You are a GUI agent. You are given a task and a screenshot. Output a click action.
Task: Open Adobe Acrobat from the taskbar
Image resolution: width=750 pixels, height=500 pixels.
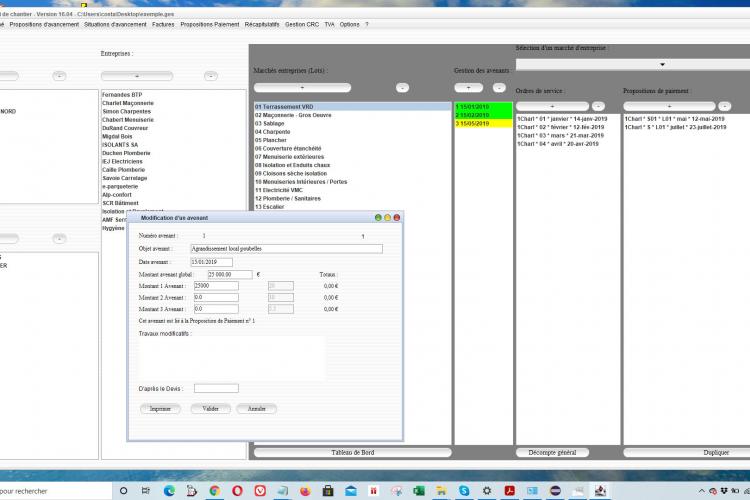click(509, 490)
